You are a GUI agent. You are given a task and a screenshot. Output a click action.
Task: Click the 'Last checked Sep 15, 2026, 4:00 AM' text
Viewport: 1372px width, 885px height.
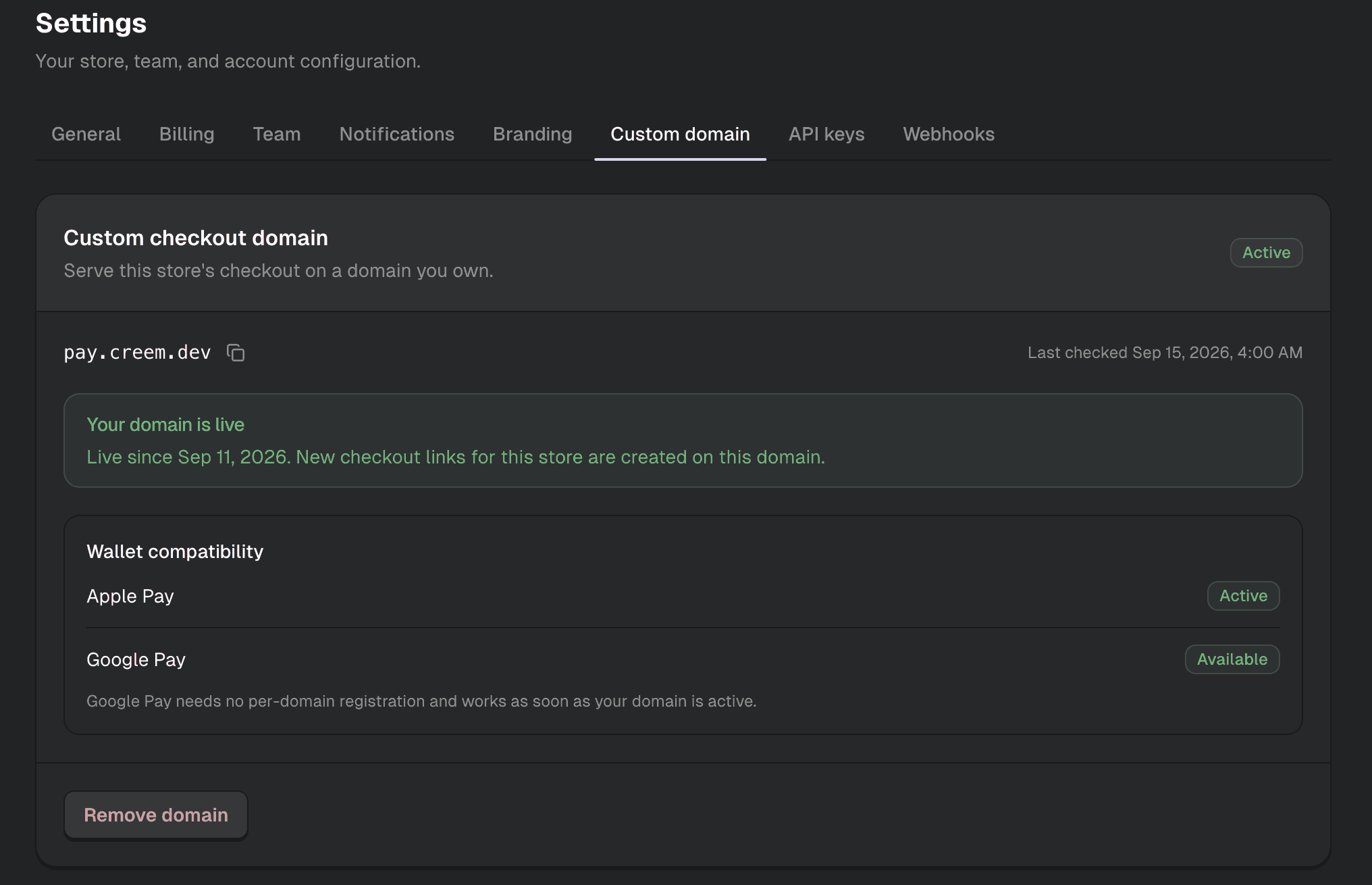click(x=1165, y=353)
